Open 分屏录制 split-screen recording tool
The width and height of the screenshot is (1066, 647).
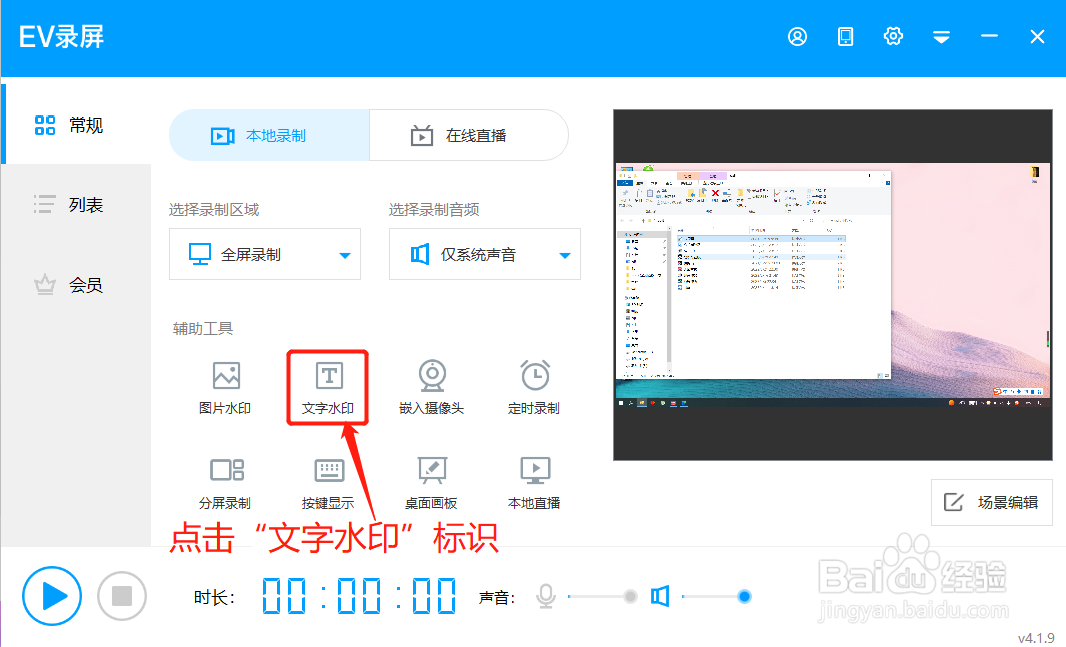225,483
